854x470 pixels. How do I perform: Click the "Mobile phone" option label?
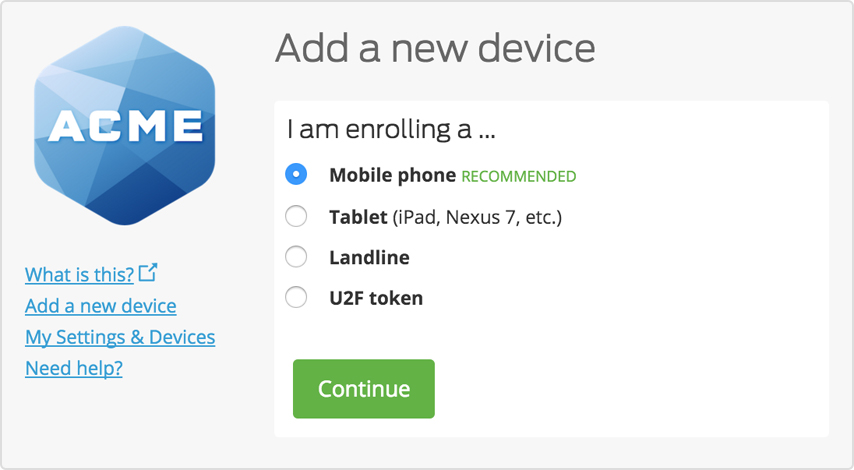pos(392,175)
